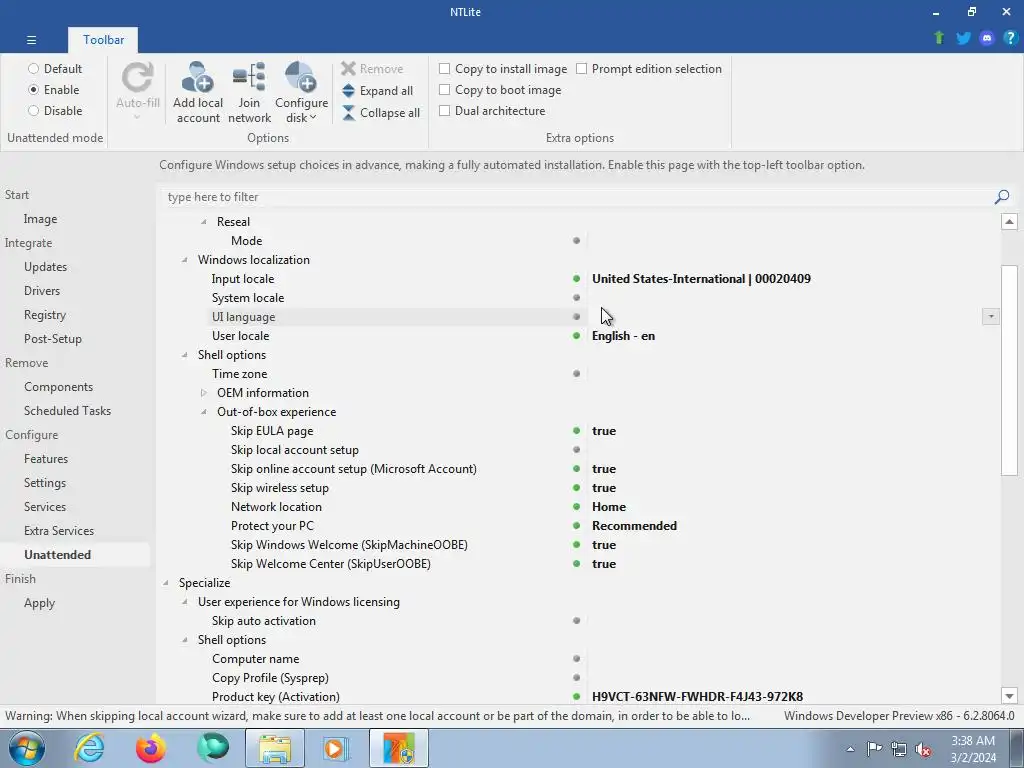Open the Discord link icon

coord(987,38)
